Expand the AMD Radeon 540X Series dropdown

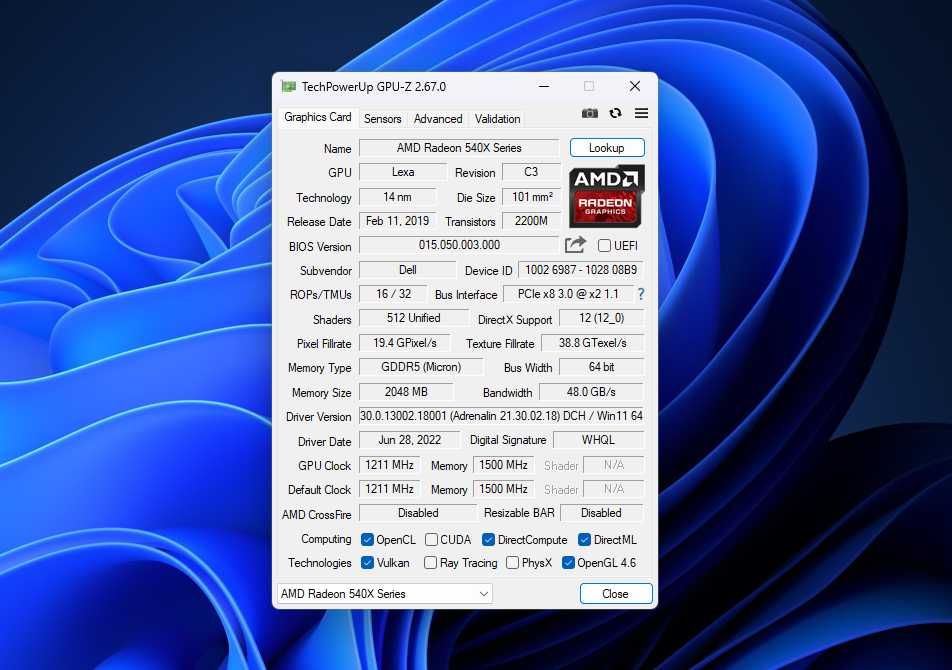[384, 594]
